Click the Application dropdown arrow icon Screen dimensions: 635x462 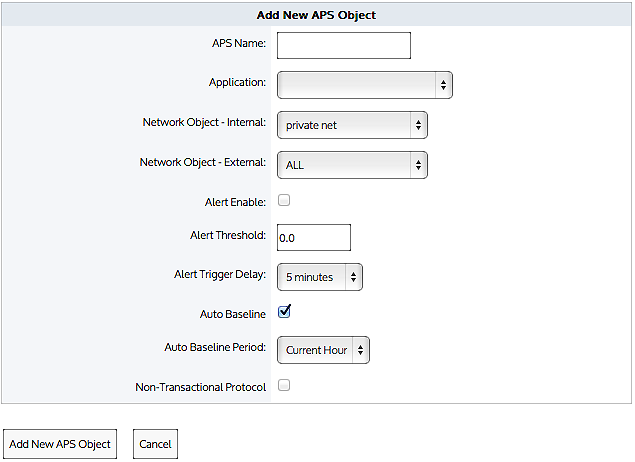(x=443, y=85)
